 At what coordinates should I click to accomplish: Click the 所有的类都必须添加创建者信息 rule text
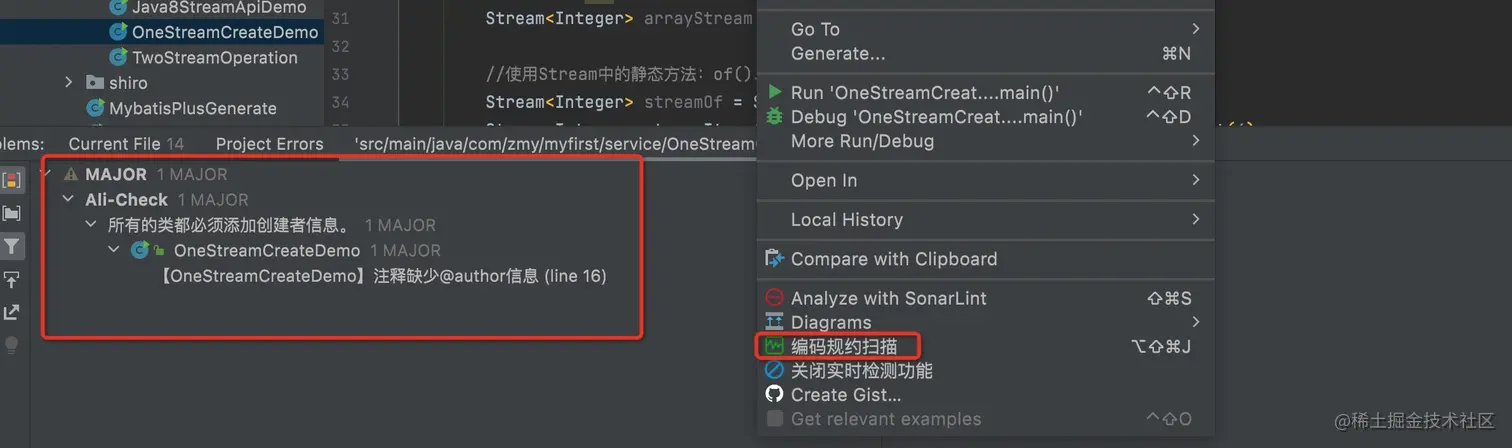229,225
